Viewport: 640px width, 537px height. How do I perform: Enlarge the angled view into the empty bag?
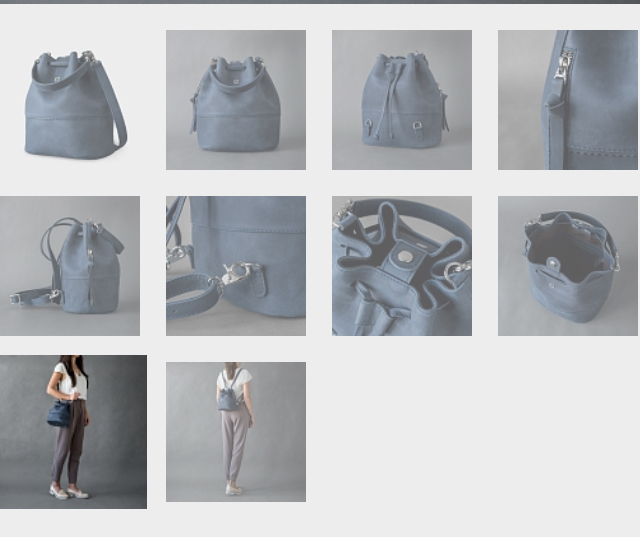click(x=567, y=266)
